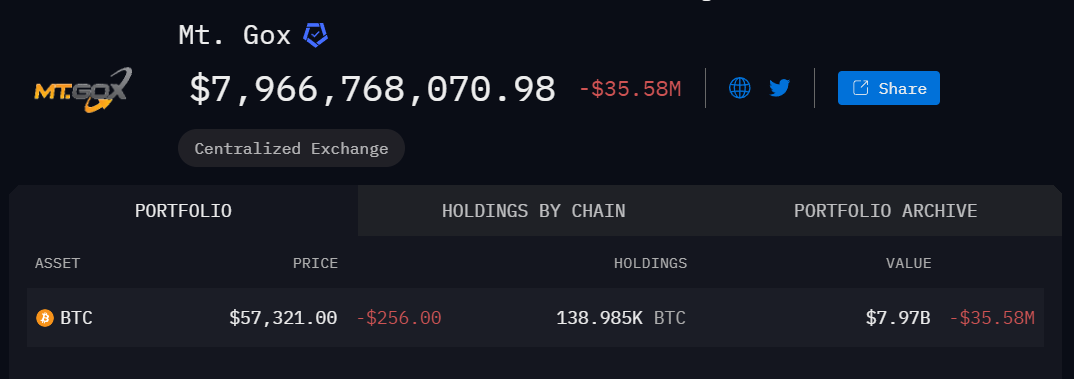Click the share arrow icon inside Share button
This screenshot has height=379, width=1074.
860,88
